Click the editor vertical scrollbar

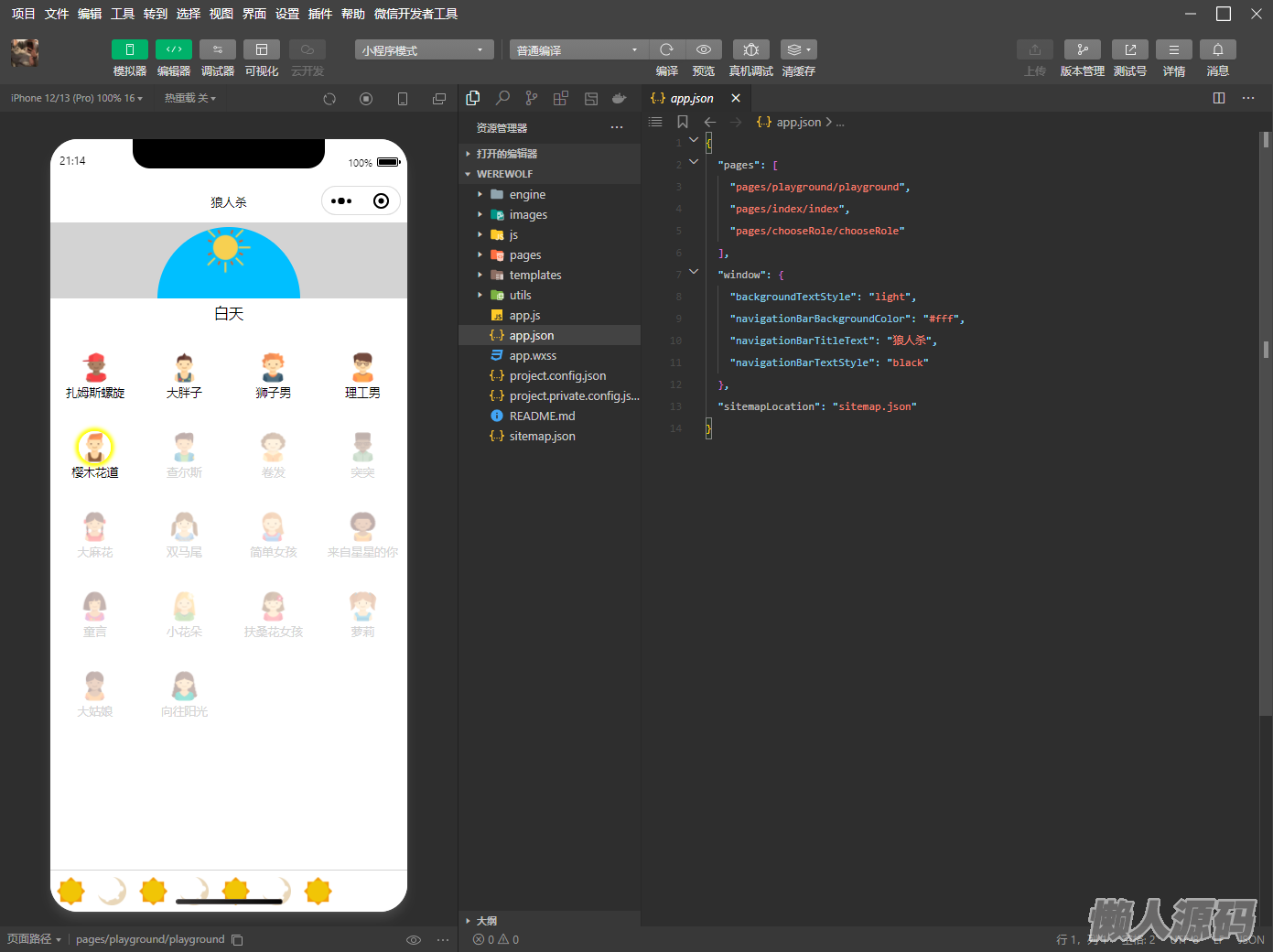coord(1266,348)
